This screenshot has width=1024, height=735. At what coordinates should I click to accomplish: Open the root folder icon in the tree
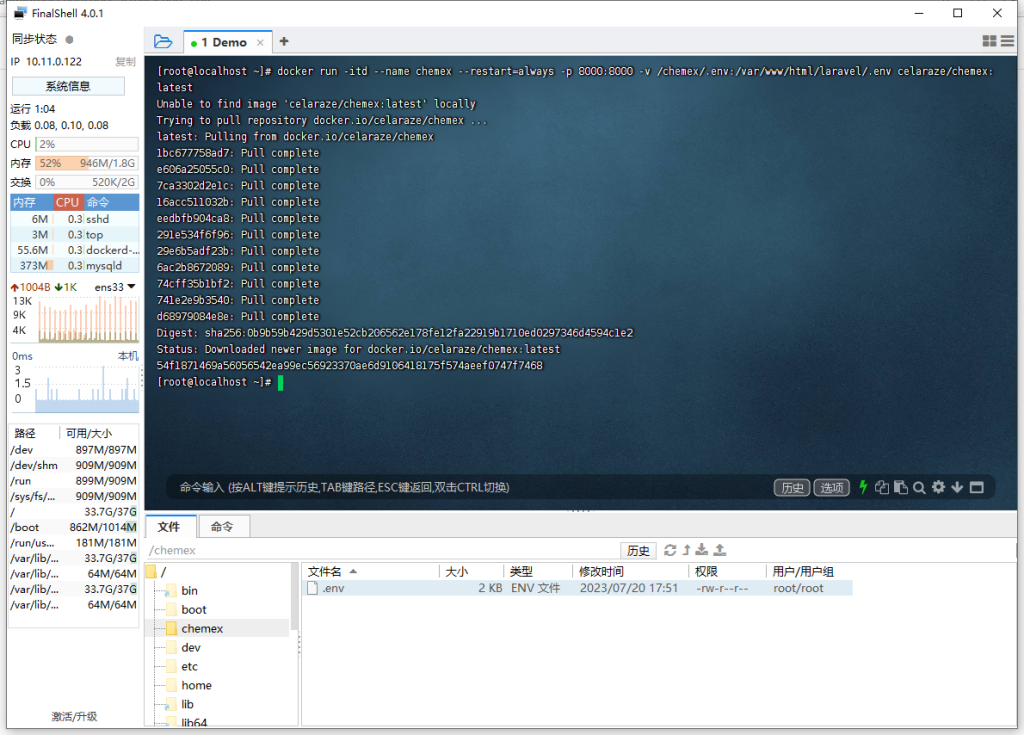151,572
